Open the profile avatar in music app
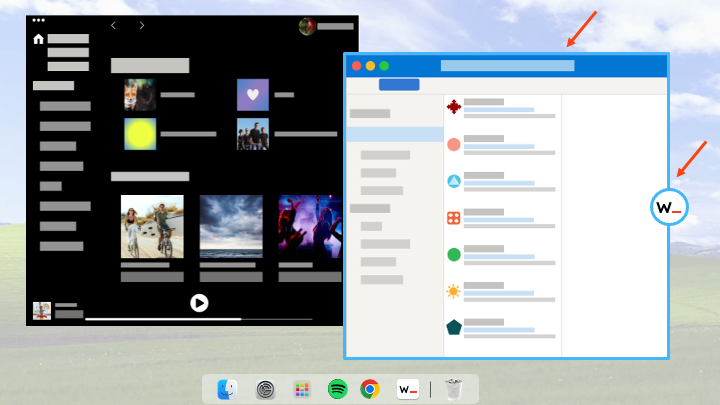Viewport: 720px width, 405px height. click(x=307, y=26)
